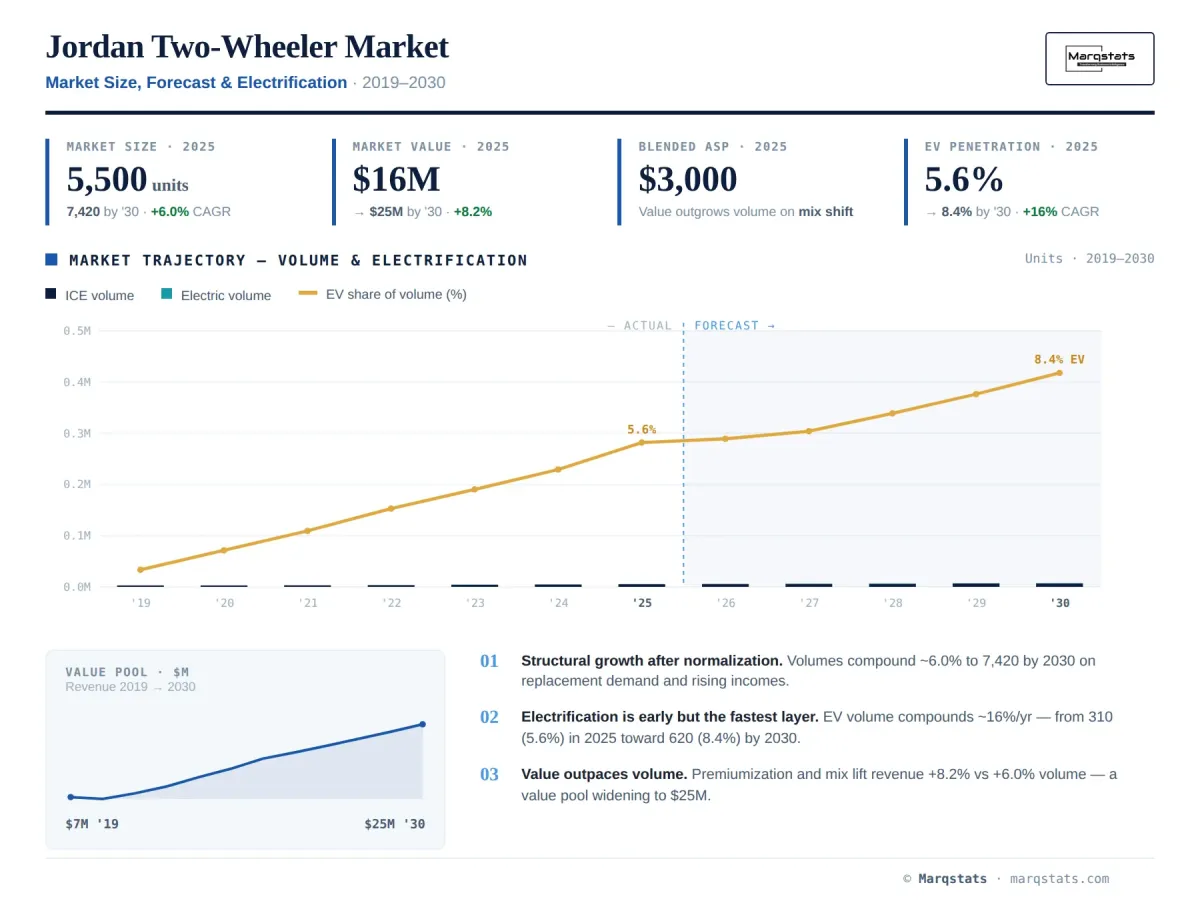This screenshot has width=1200, height=911.
Task: Click the Revenue 2019 → 2030 caption
Action: coord(130,687)
